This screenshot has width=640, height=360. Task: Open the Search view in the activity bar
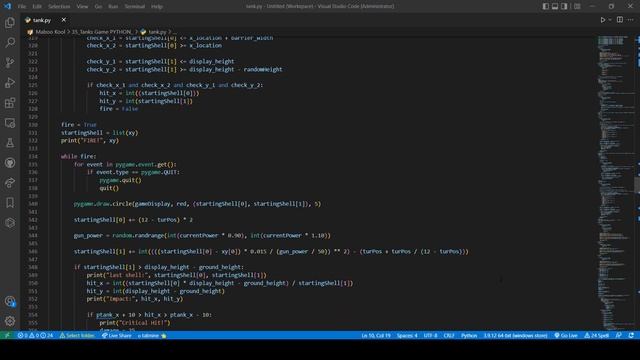pos(10,42)
